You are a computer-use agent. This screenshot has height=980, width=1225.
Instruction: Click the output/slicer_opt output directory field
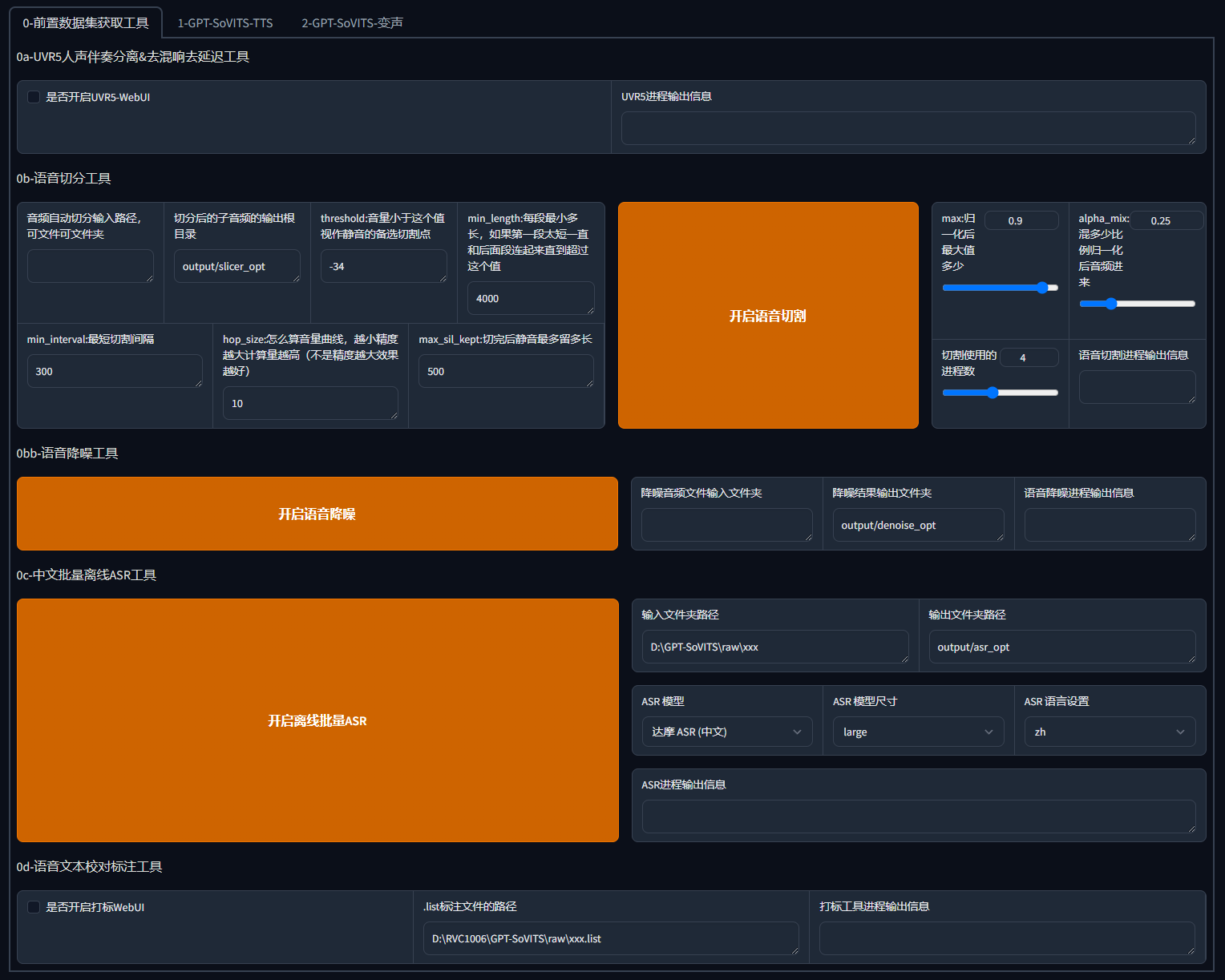coord(237,266)
